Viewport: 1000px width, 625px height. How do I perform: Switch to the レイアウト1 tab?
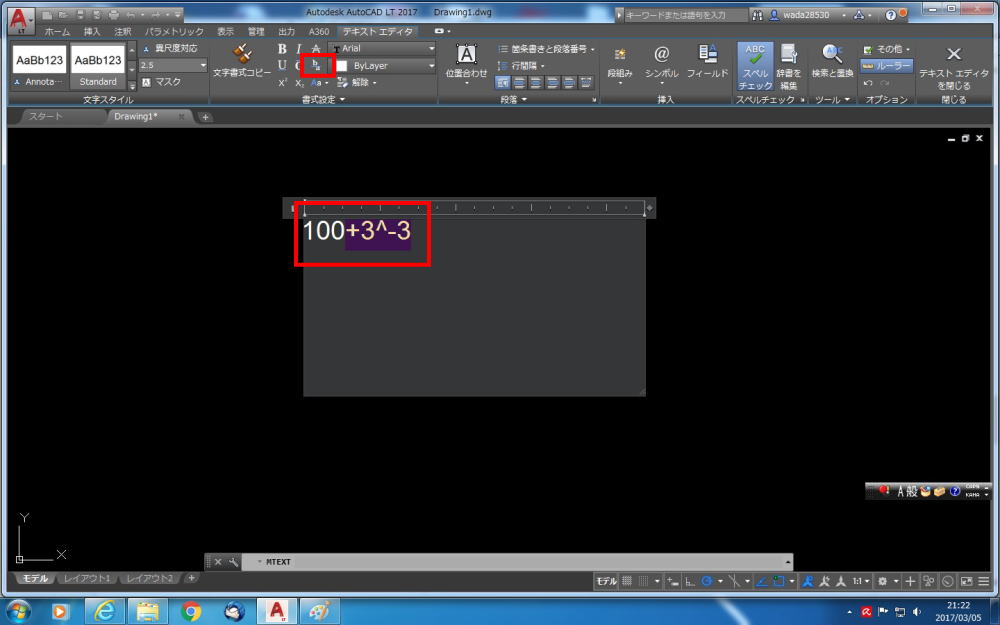pyautogui.click(x=87, y=578)
